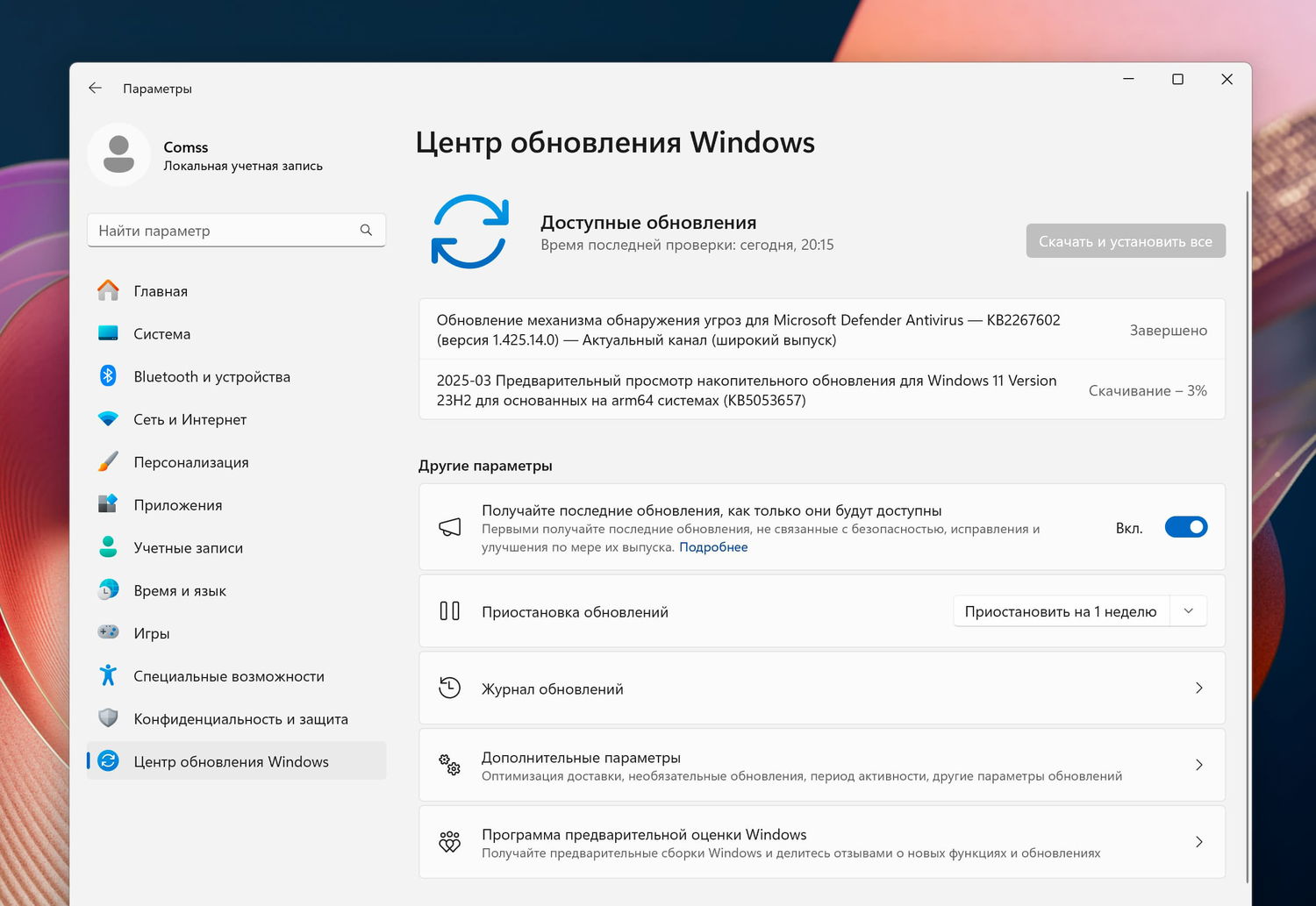
Task: Navigate to Приложения section
Action: 237,505
